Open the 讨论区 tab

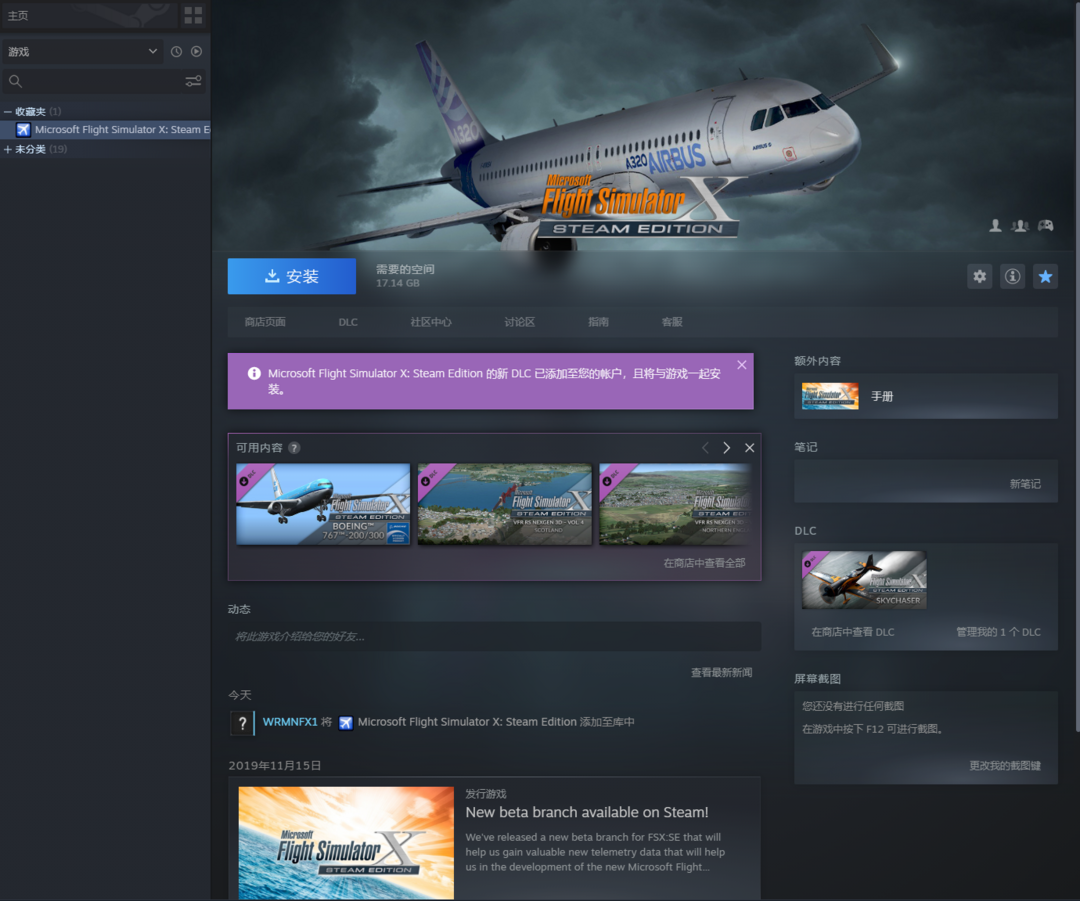(519, 322)
